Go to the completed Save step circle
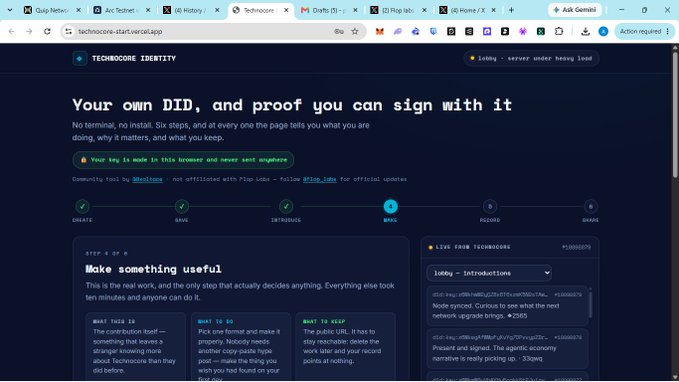 [182, 207]
